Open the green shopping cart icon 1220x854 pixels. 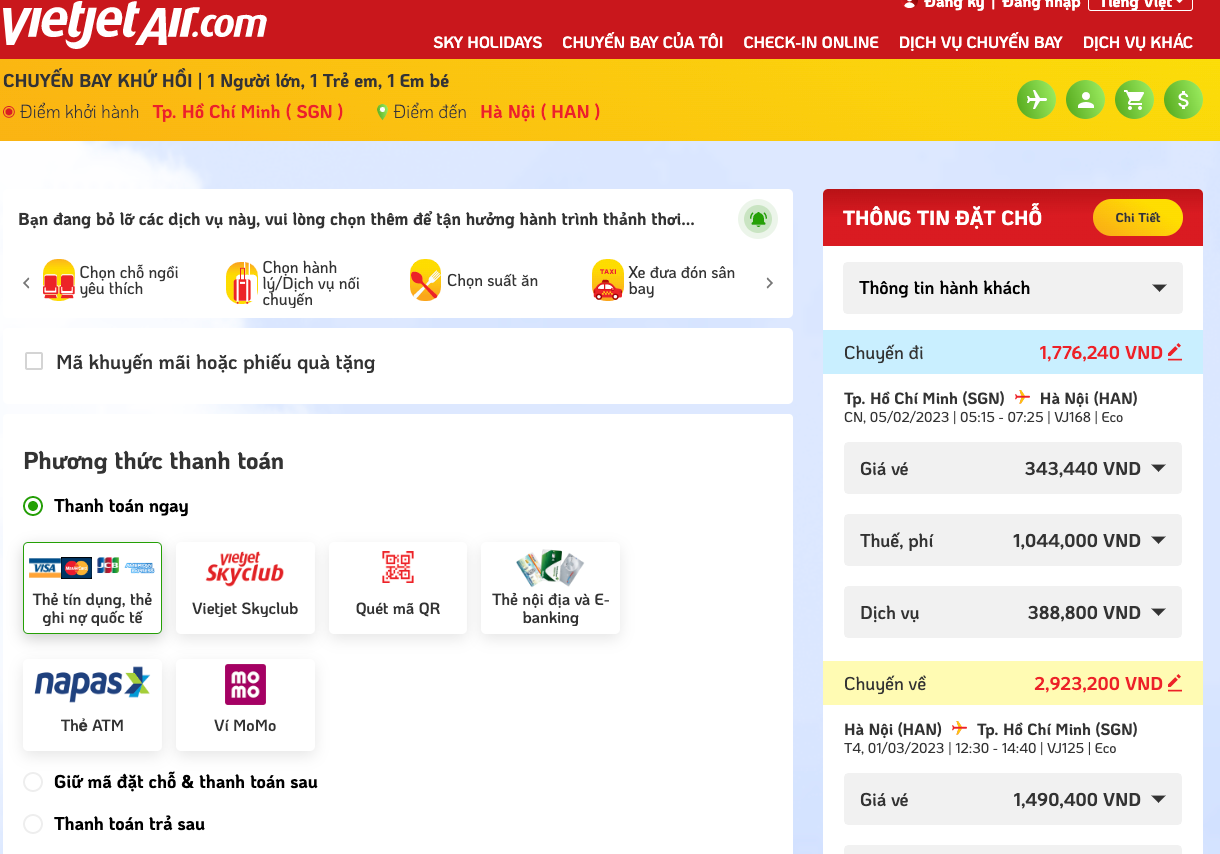[x=1134, y=100]
